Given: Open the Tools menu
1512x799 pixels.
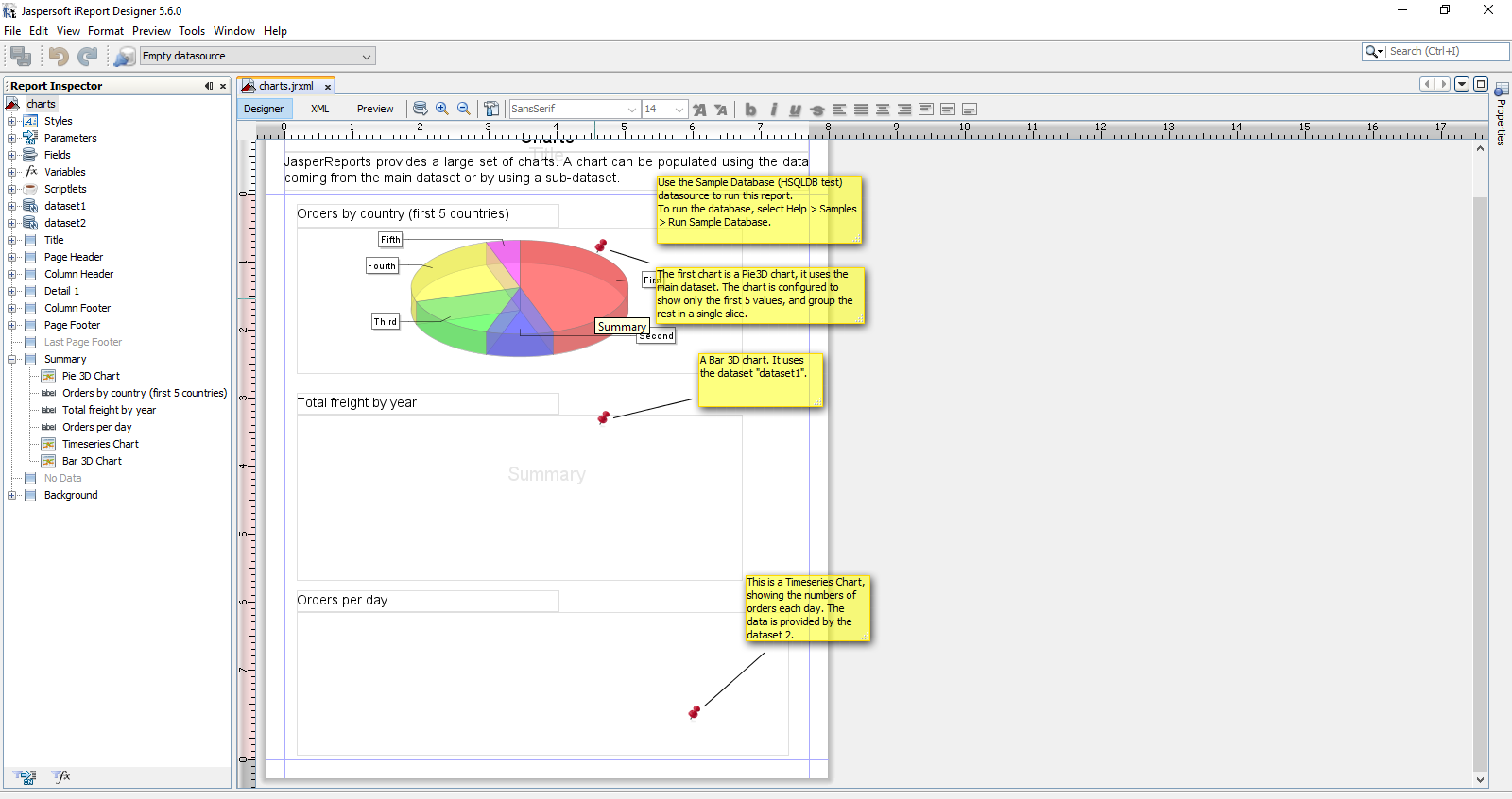Looking at the screenshot, I should (x=192, y=31).
